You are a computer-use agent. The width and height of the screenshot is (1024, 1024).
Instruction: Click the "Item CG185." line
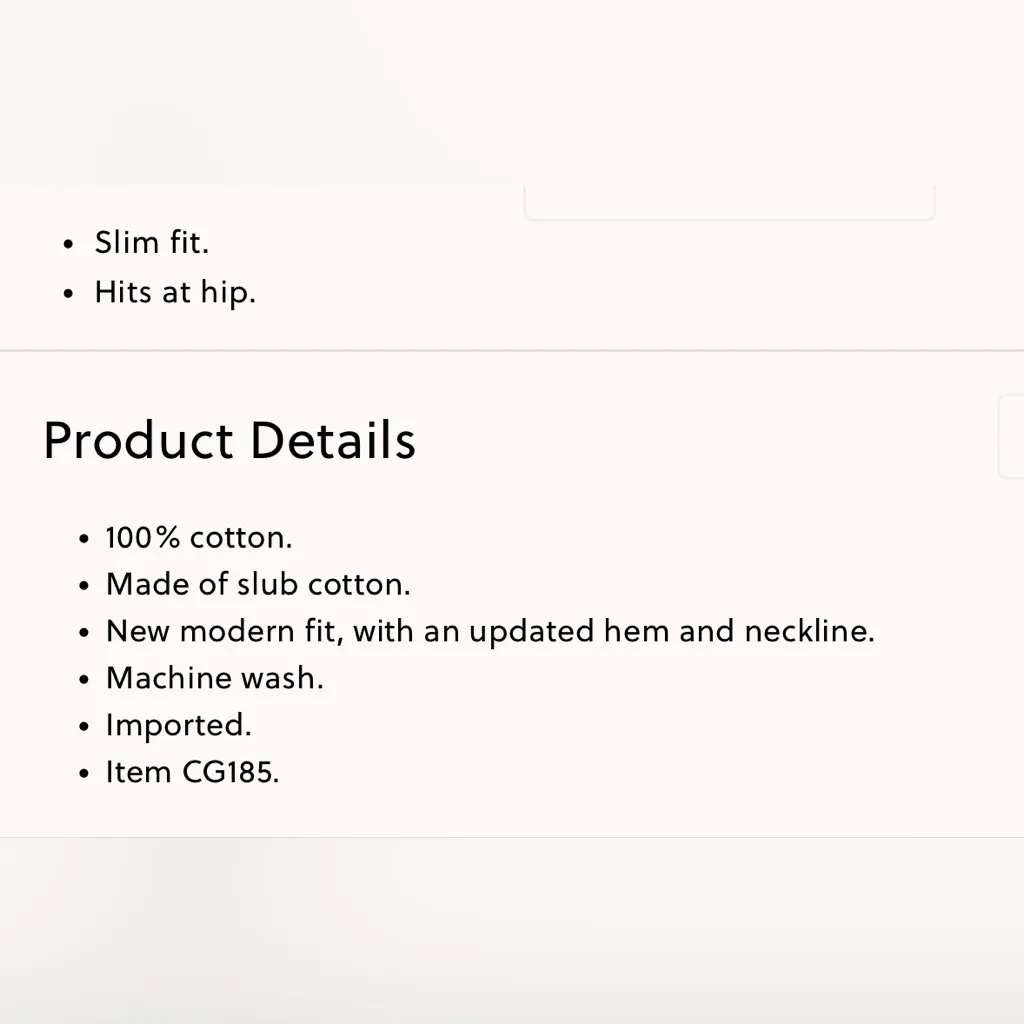[x=192, y=772]
